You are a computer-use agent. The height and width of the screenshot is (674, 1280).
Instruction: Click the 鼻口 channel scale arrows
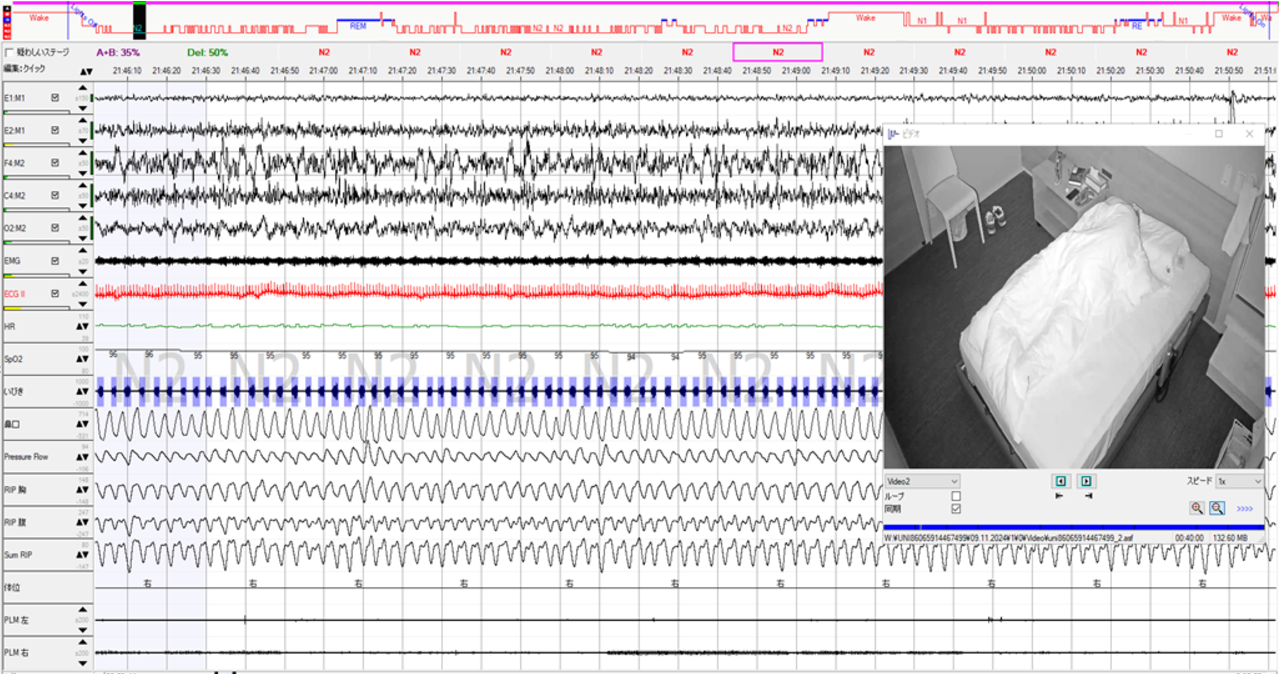[x=85, y=424]
